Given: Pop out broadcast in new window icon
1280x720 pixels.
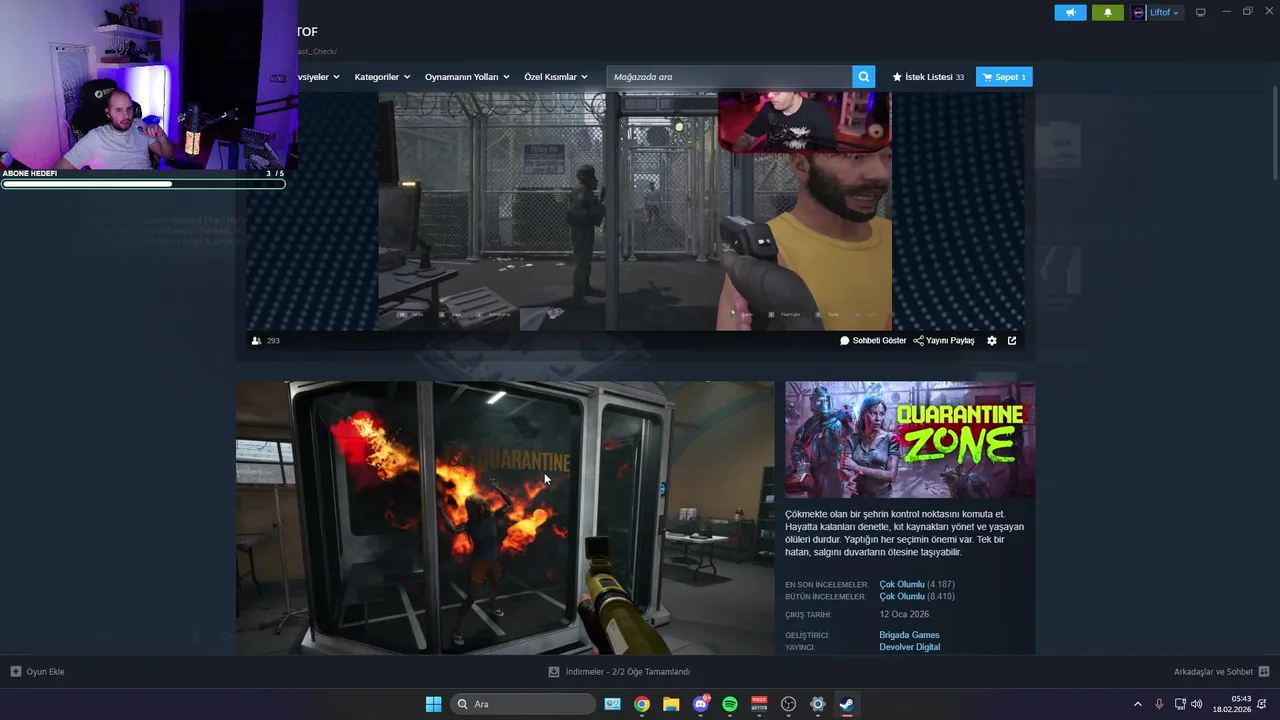Looking at the screenshot, I should 1012,341.
